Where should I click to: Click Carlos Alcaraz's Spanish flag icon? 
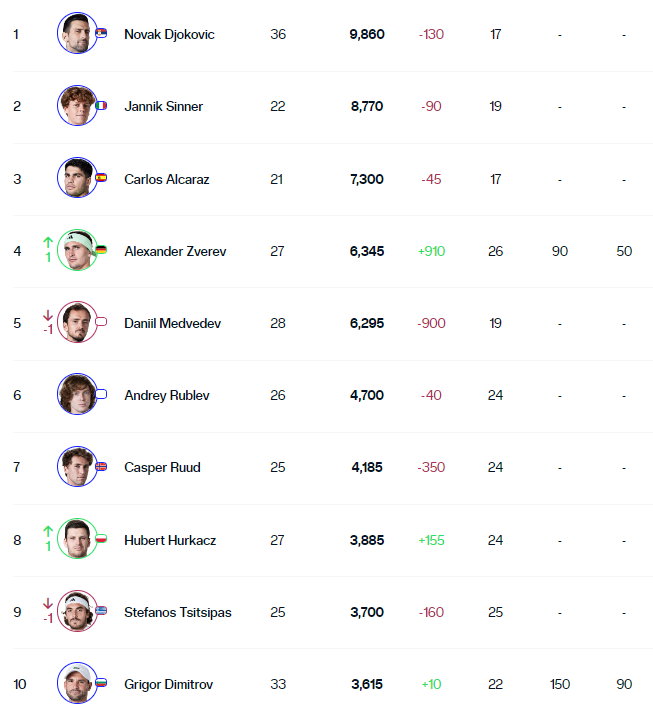click(x=101, y=177)
